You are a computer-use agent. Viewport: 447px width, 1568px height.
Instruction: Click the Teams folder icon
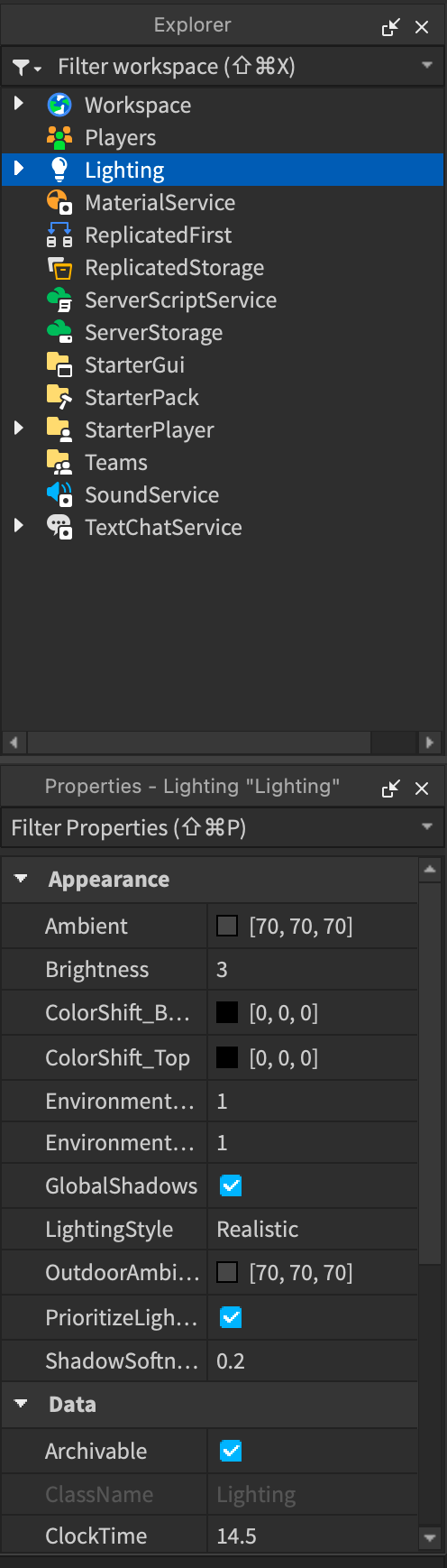59,462
